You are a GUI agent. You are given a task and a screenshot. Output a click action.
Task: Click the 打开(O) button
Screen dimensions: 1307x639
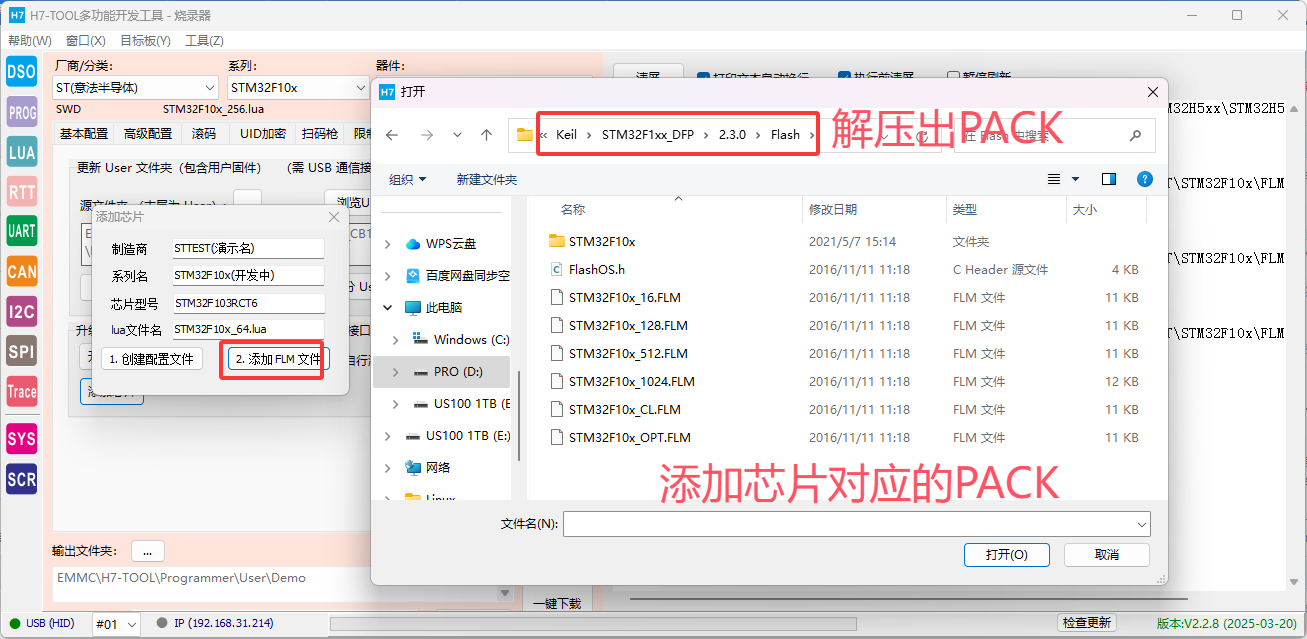[1006, 555]
